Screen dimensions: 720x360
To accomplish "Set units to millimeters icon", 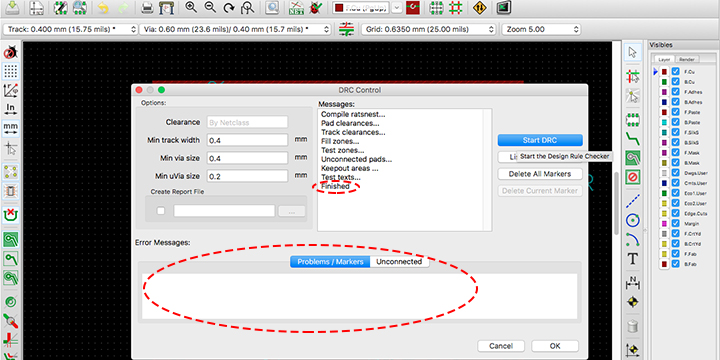I will (x=11, y=129).
